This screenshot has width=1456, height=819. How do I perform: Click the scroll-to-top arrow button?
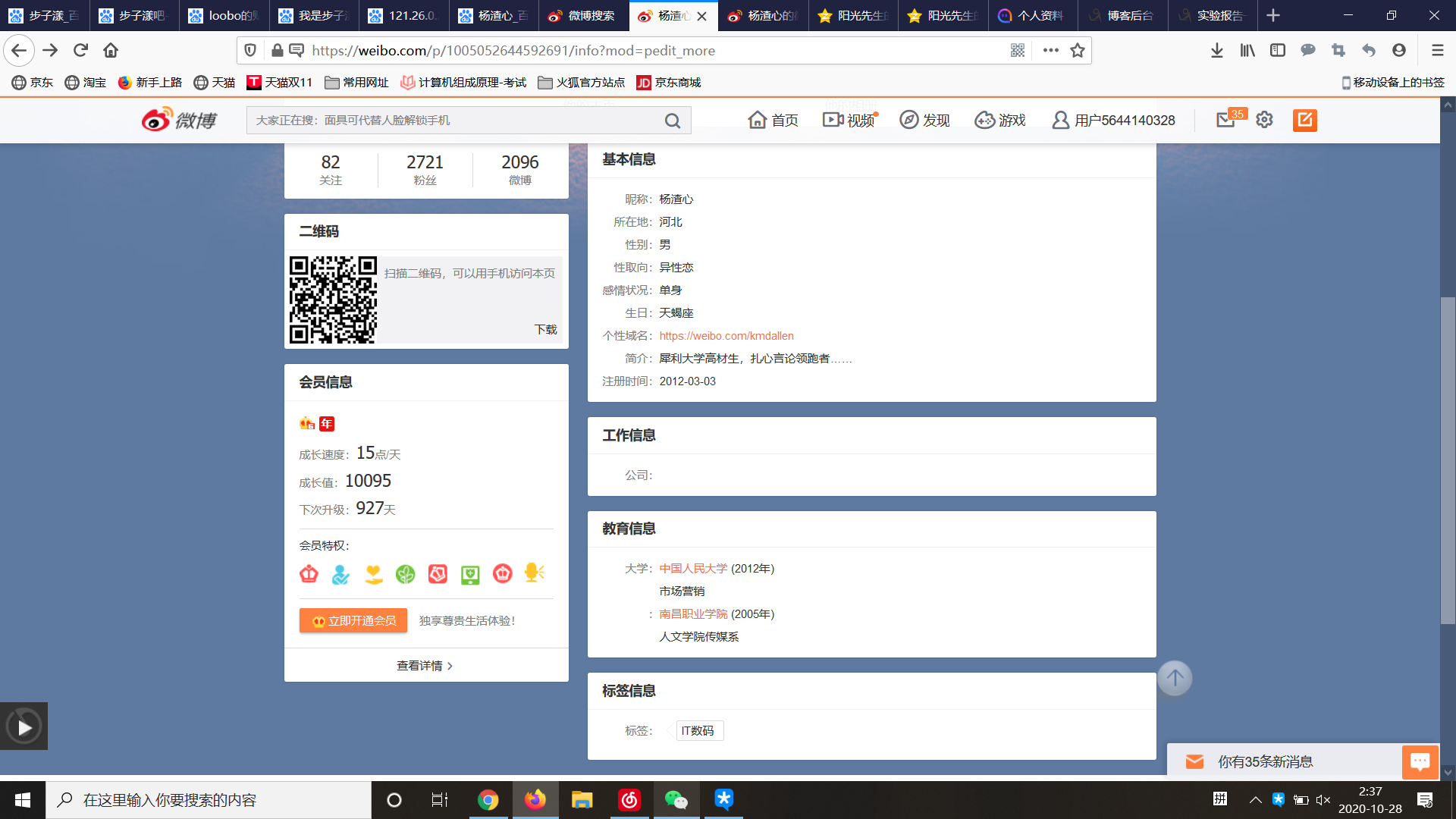[1175, 678]
